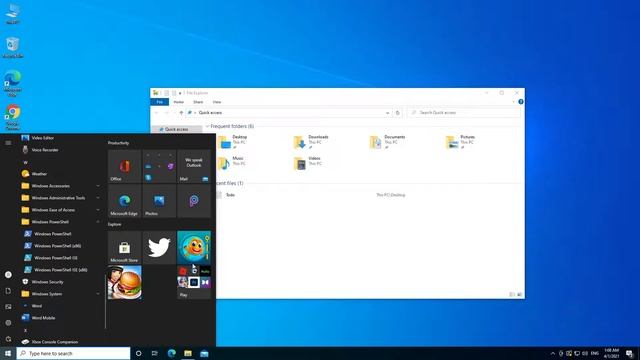The width and height of the screenshot is (640, 360).
Task: Collapse the Windows PowerShell folder
Action: click(61, 222)
